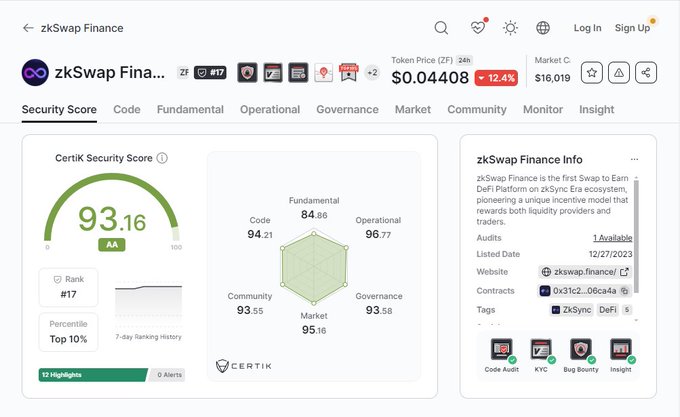
Task: Switch price period with 24h selector
Action: pos(464,60)
